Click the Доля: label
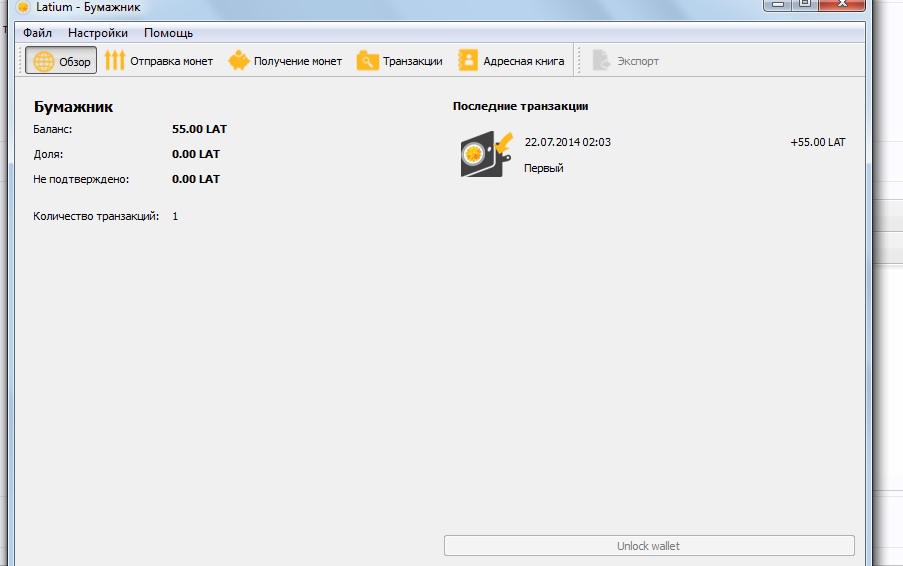Screen dimensions: 903x566 click(x=48, y=154)
